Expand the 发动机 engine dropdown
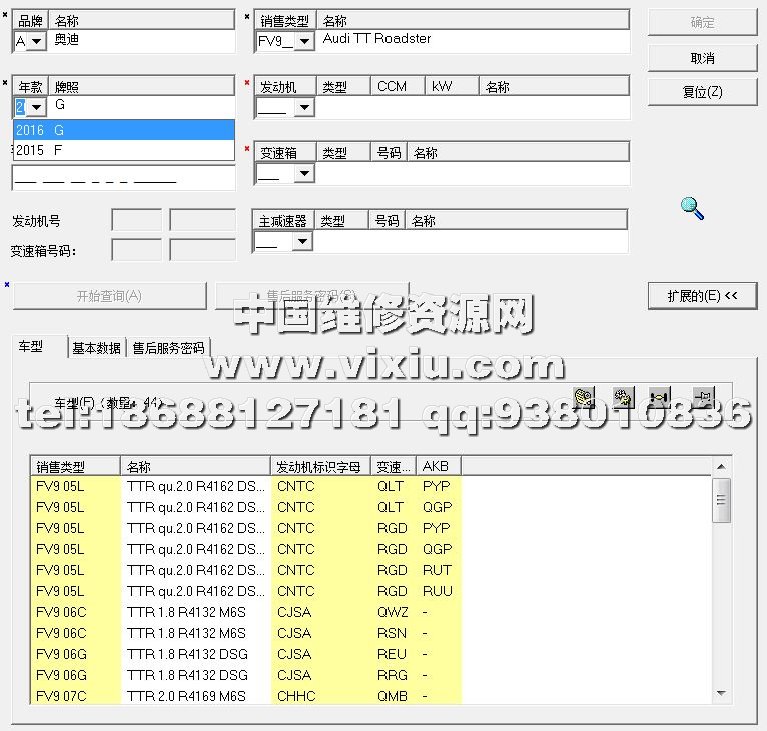The height and width of the screenshot is (731, 767). [x=303, y=107]
